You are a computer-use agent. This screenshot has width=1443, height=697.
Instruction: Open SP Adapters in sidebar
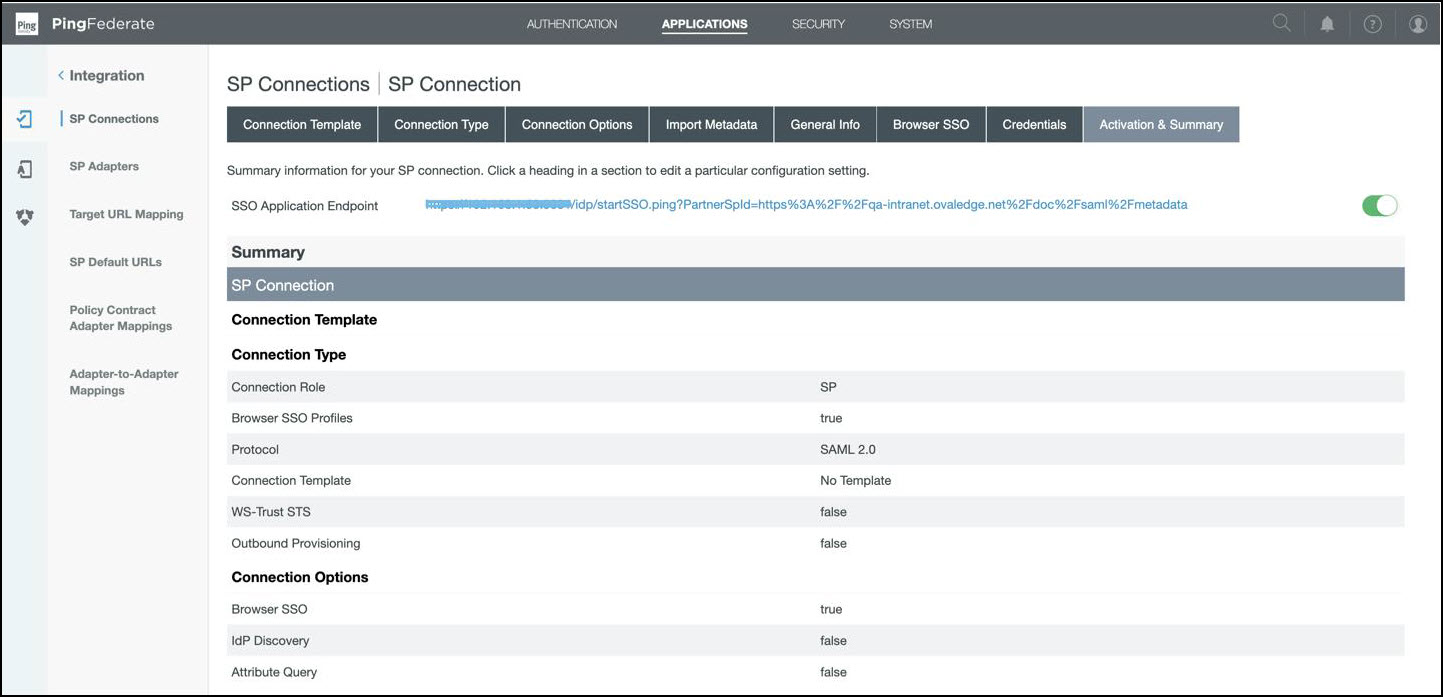coord(104,167)
